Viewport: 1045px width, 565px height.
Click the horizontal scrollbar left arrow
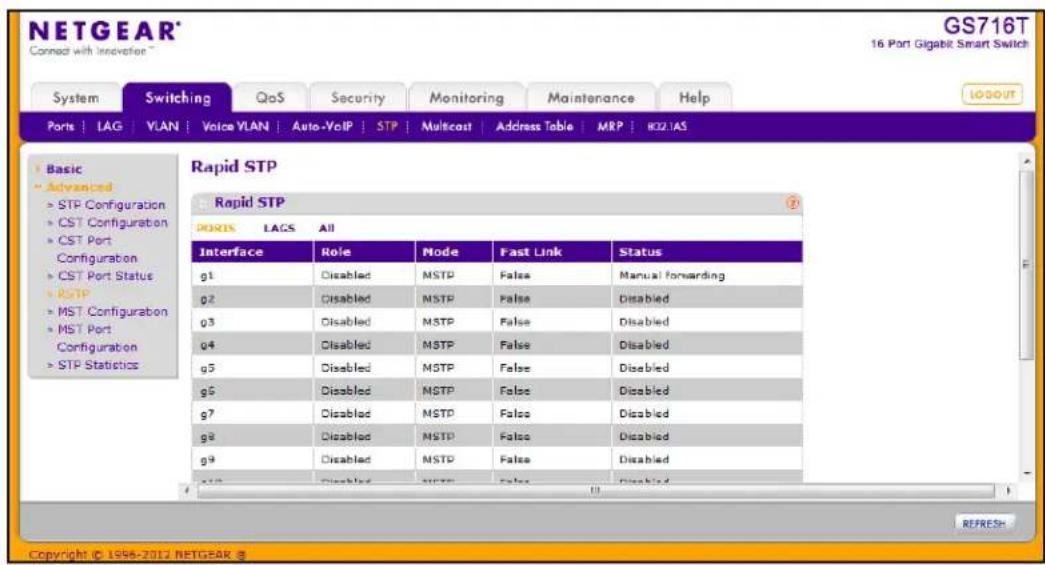click(x=187, y=490)
